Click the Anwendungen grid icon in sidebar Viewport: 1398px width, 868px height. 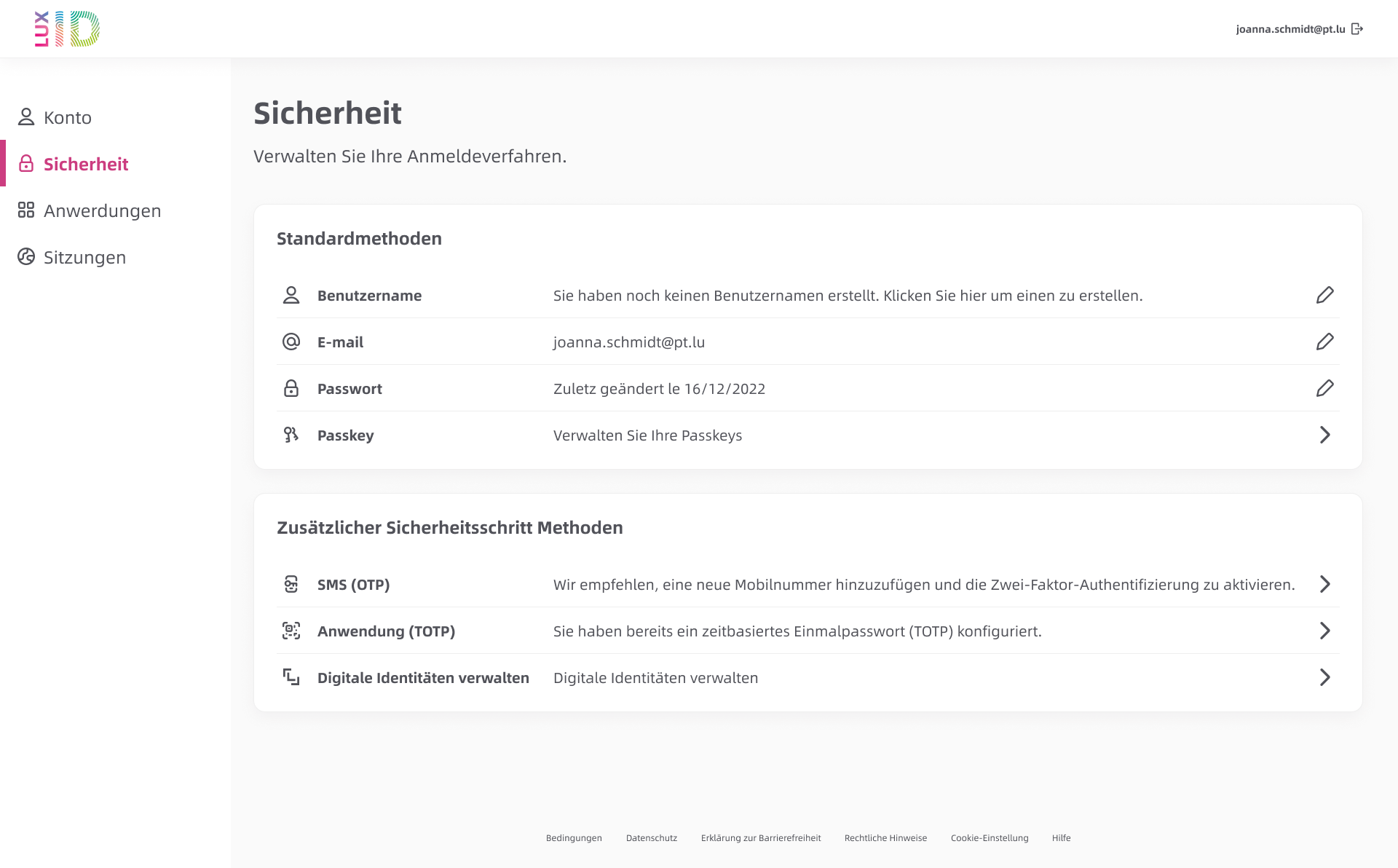pyautogui.click(x=26, y=210)
